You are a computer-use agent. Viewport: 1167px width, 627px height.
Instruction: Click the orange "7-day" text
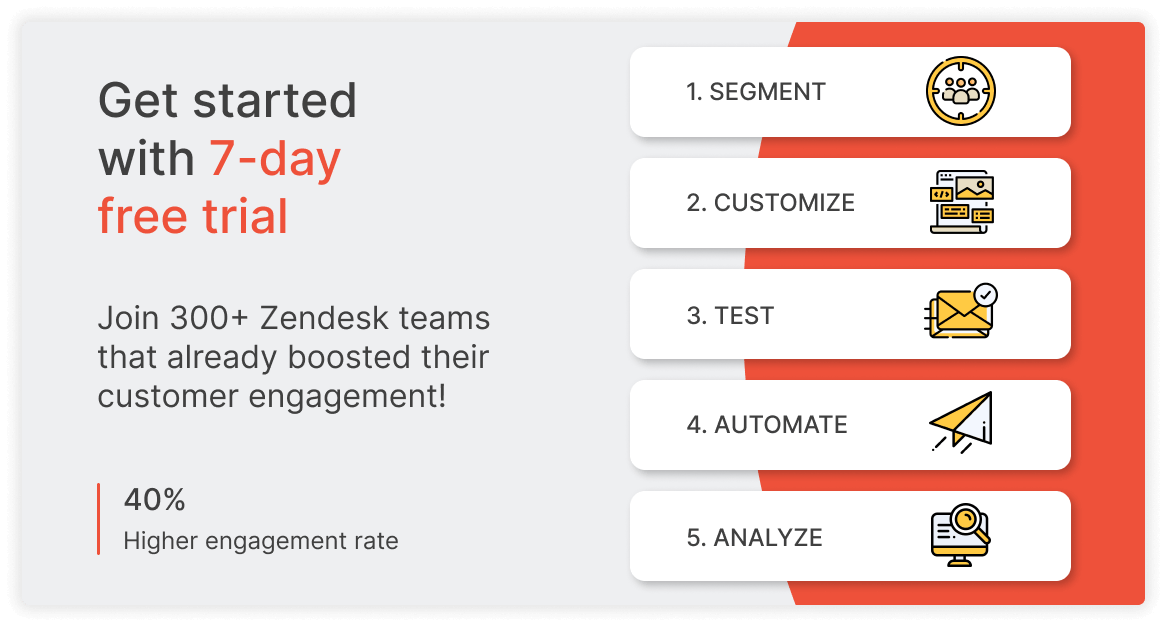(x=275, y=159)
